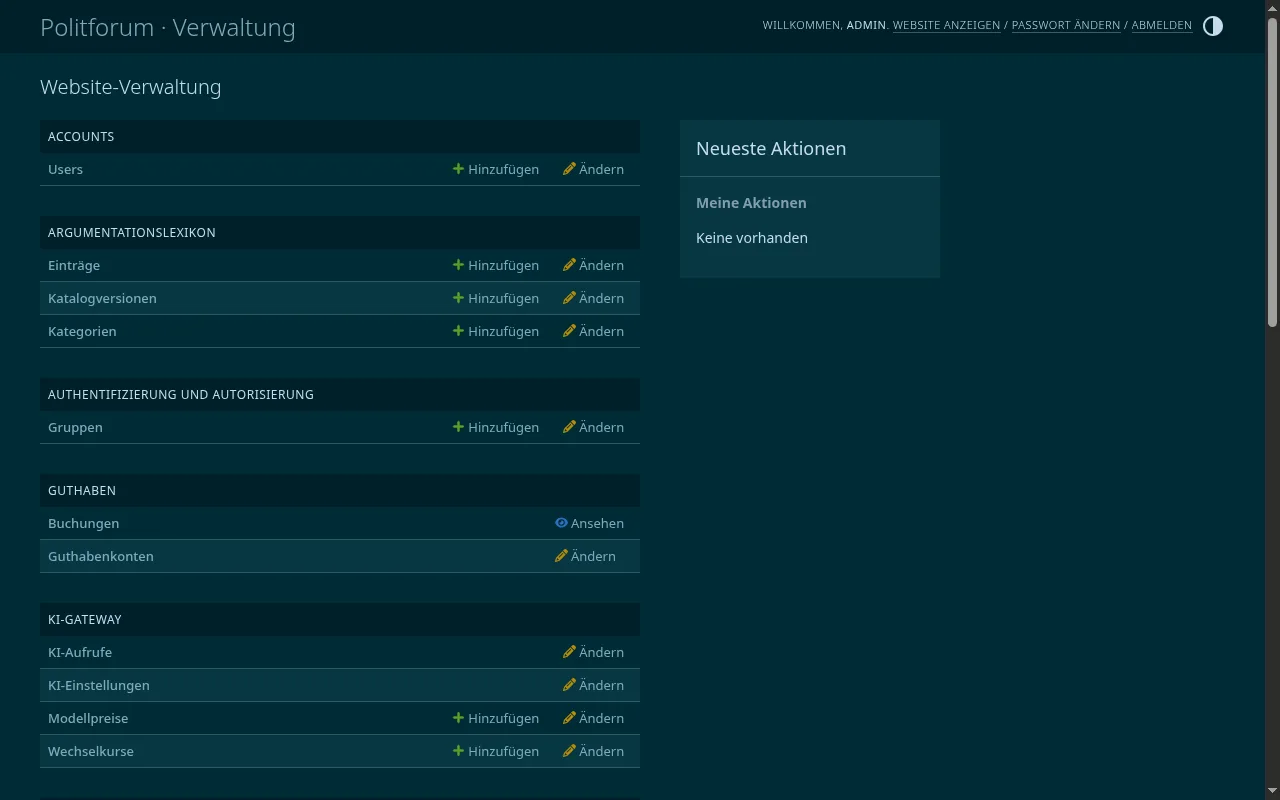
Task: Click Ändern for Gruppen
Action: tap(593, 427)
